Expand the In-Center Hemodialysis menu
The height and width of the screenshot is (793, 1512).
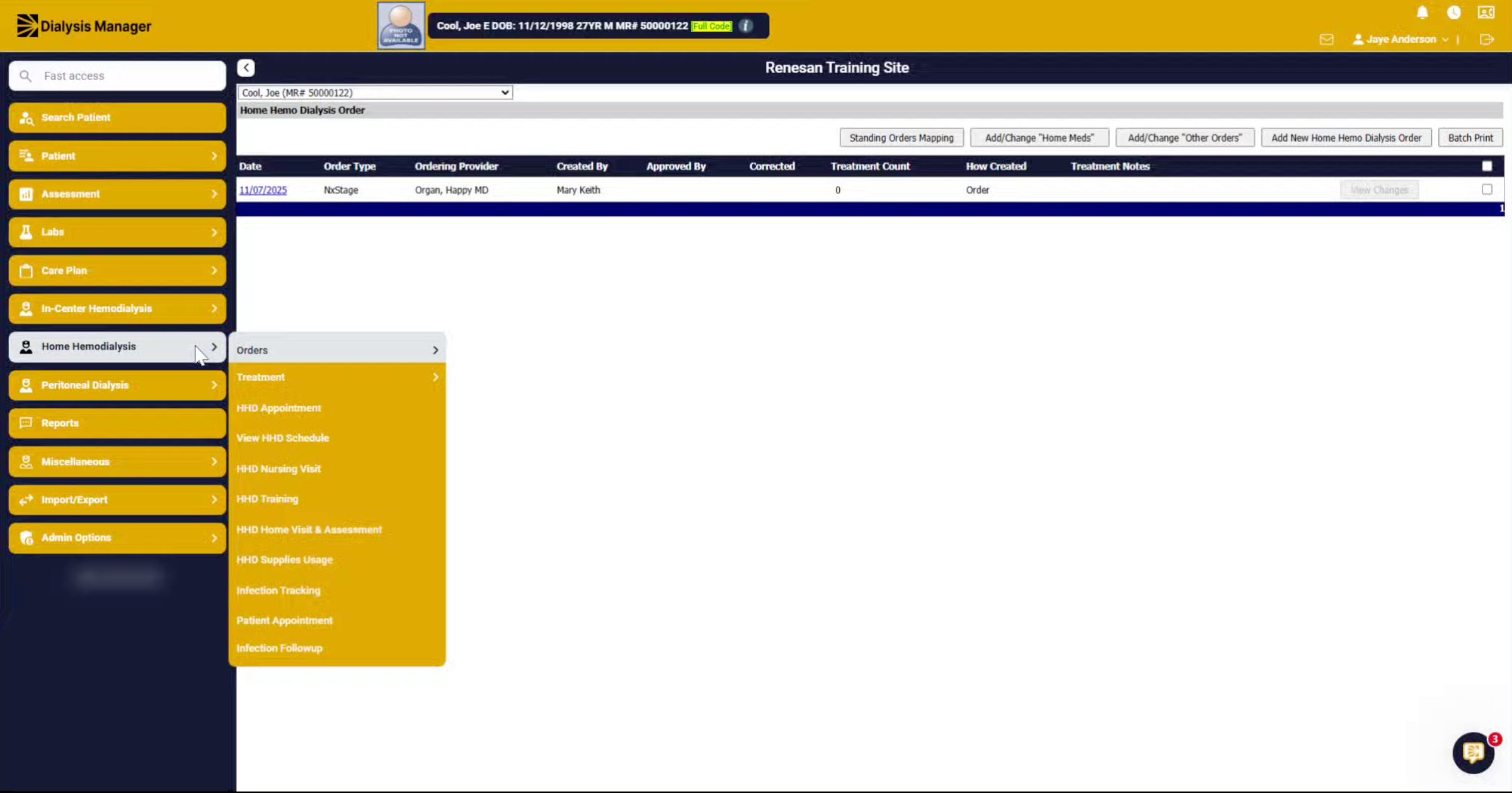click(x=118, y=309)
